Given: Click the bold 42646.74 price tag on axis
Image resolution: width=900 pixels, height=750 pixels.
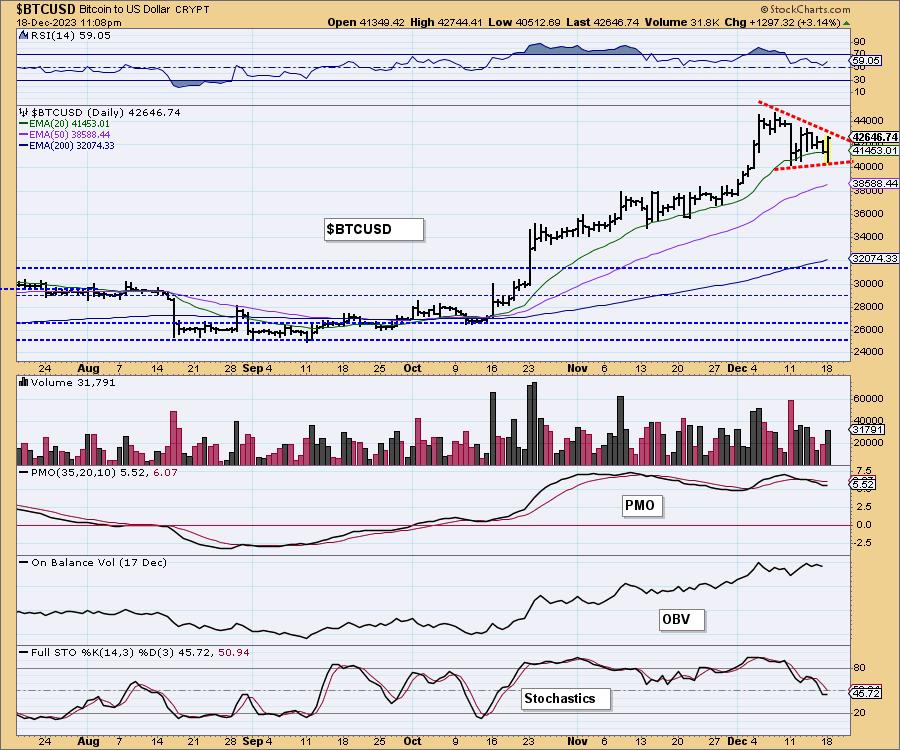Looking at the screenshot, I should (875, 137).
